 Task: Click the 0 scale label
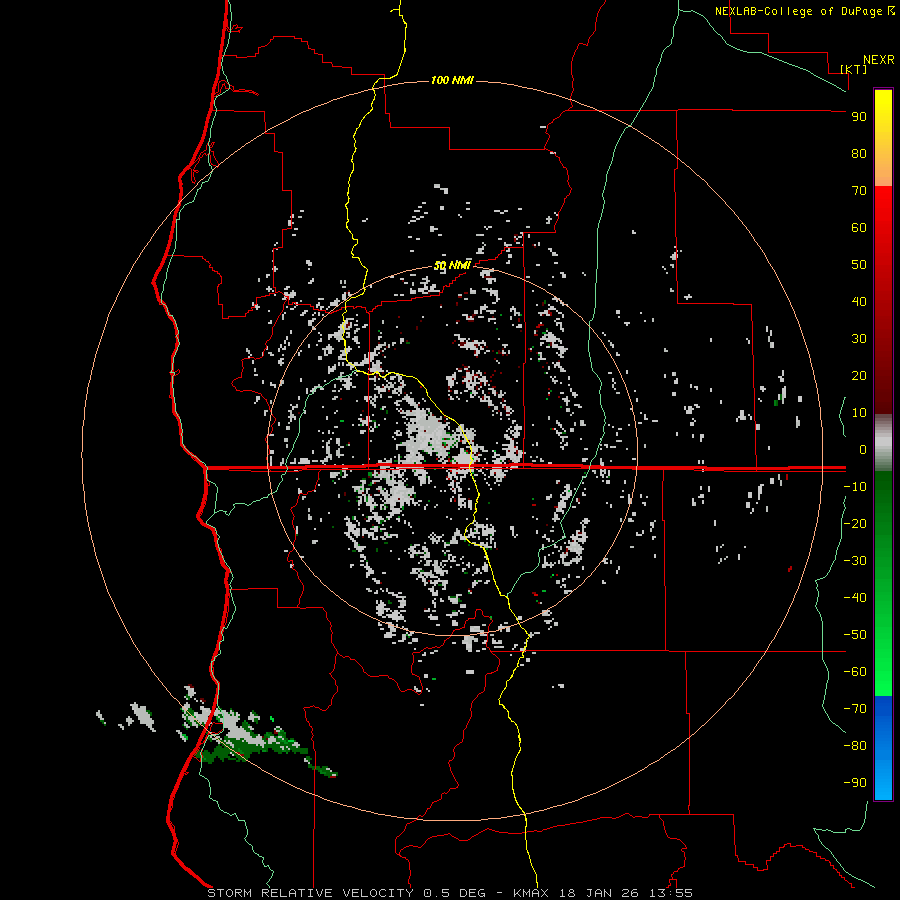863,449
